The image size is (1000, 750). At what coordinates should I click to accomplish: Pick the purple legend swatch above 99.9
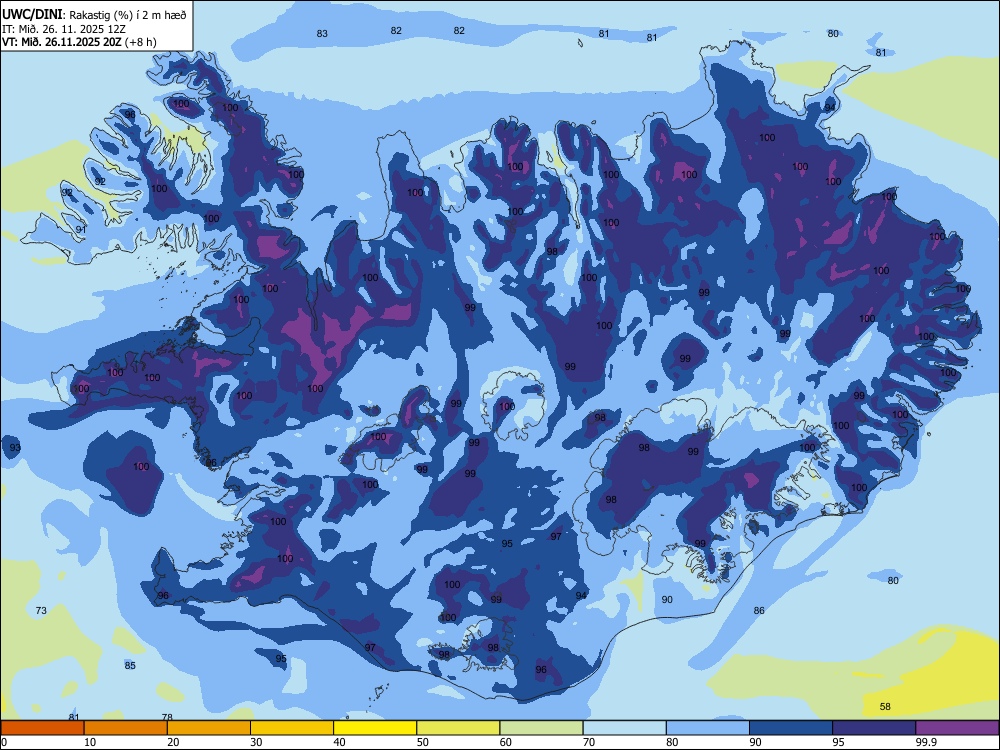pos(957,728)
